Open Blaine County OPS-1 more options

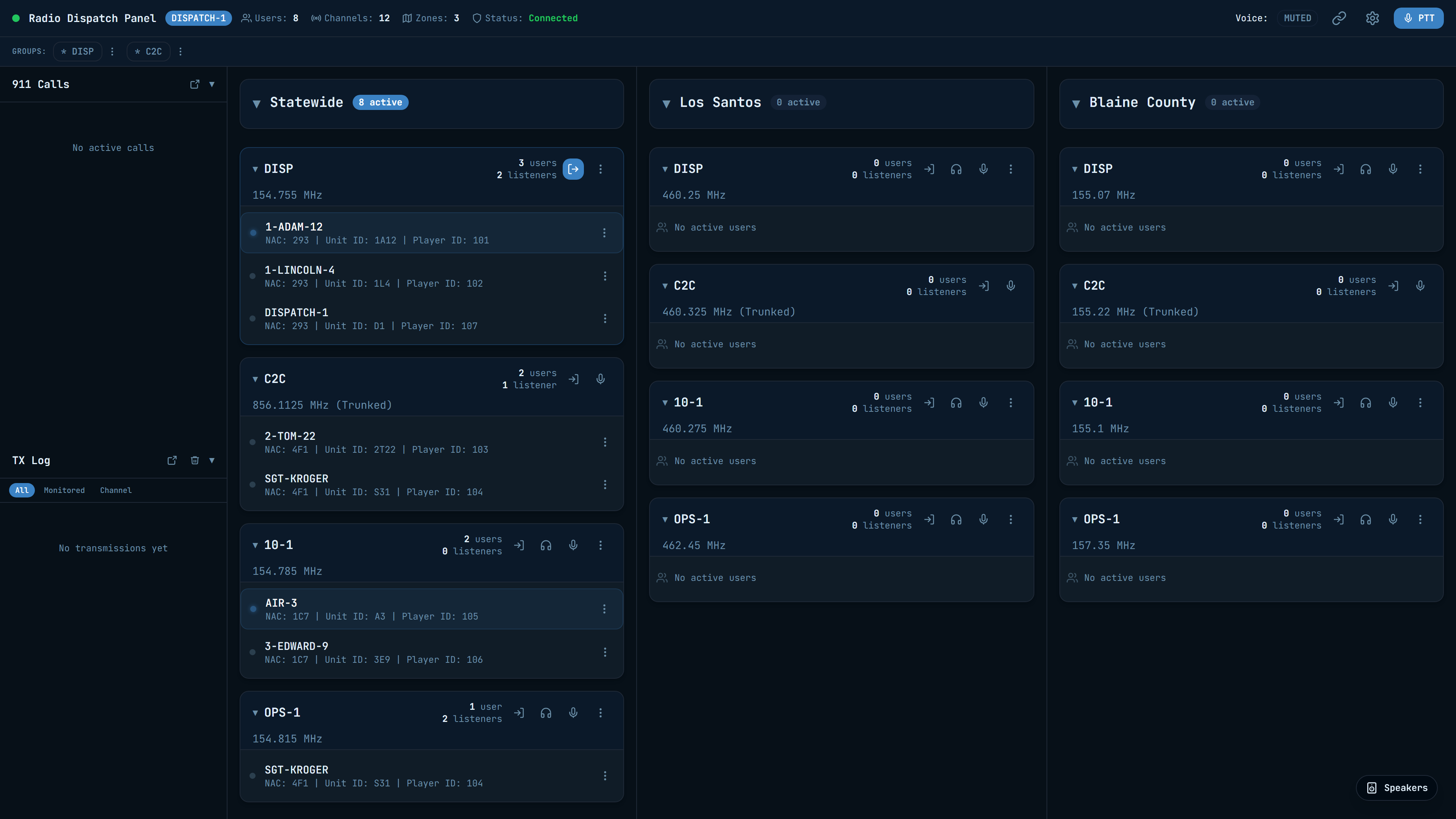pos(1420,519)
